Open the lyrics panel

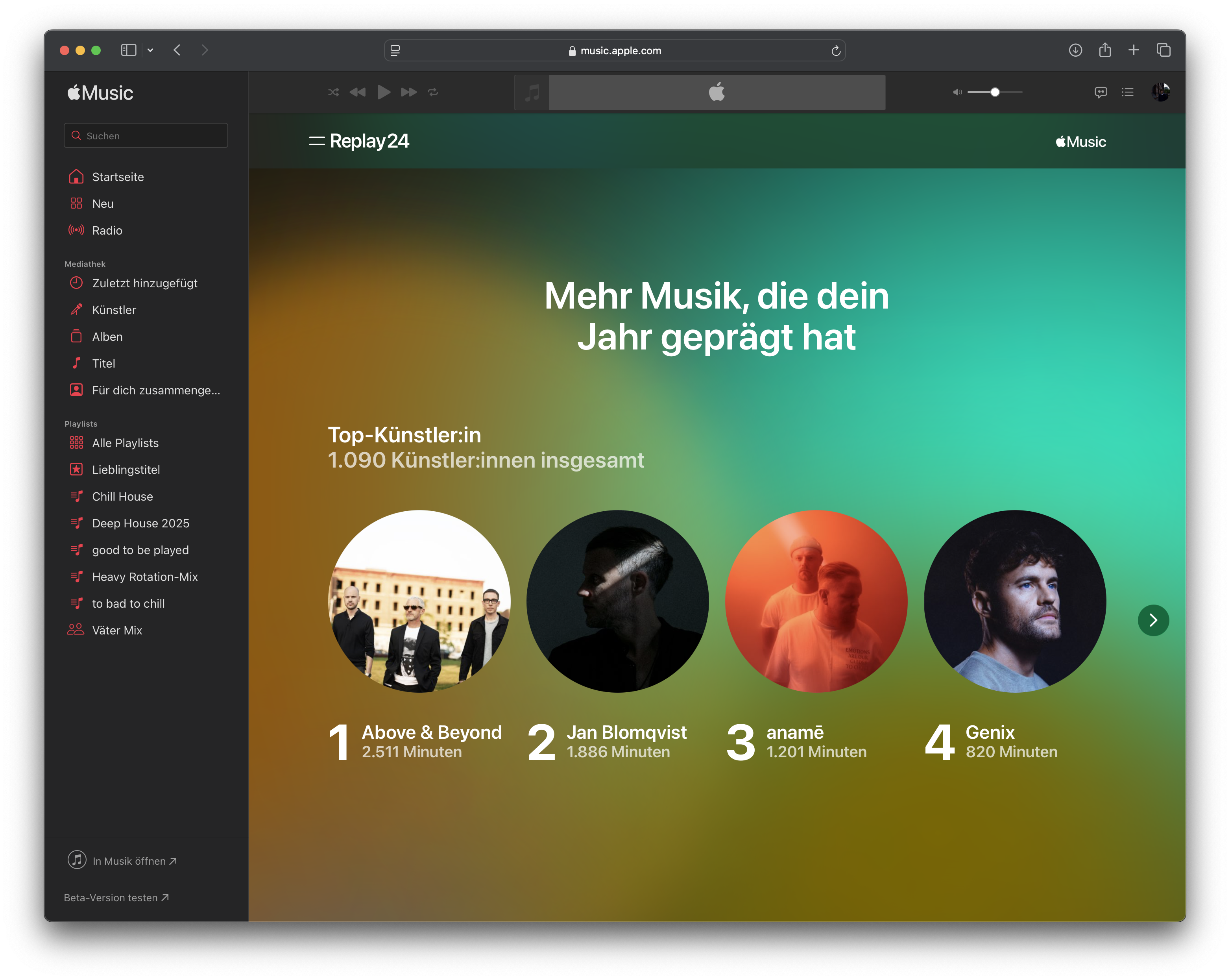(x=1101, y=92)
